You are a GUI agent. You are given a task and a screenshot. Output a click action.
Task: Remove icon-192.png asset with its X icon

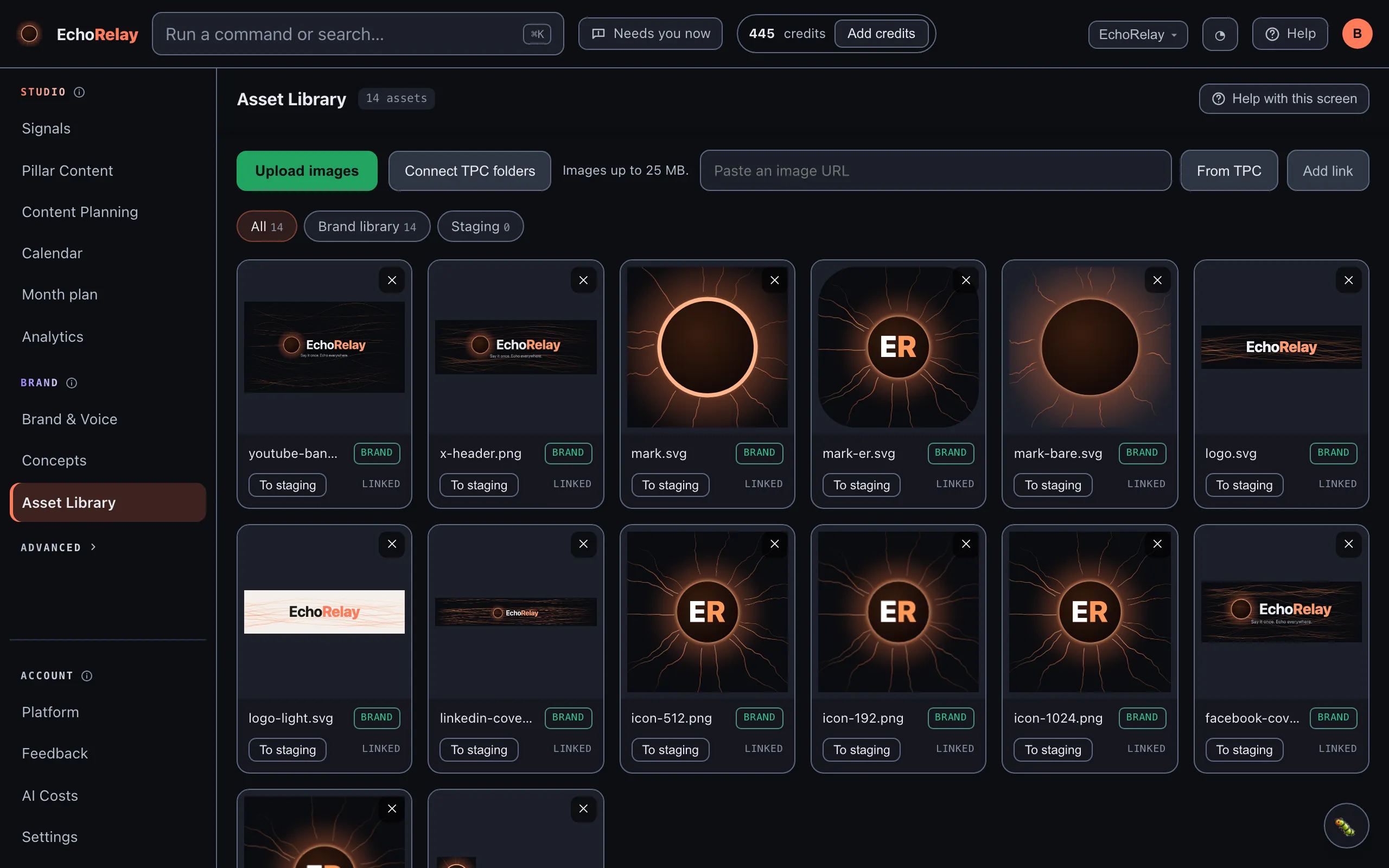[966, 544]
